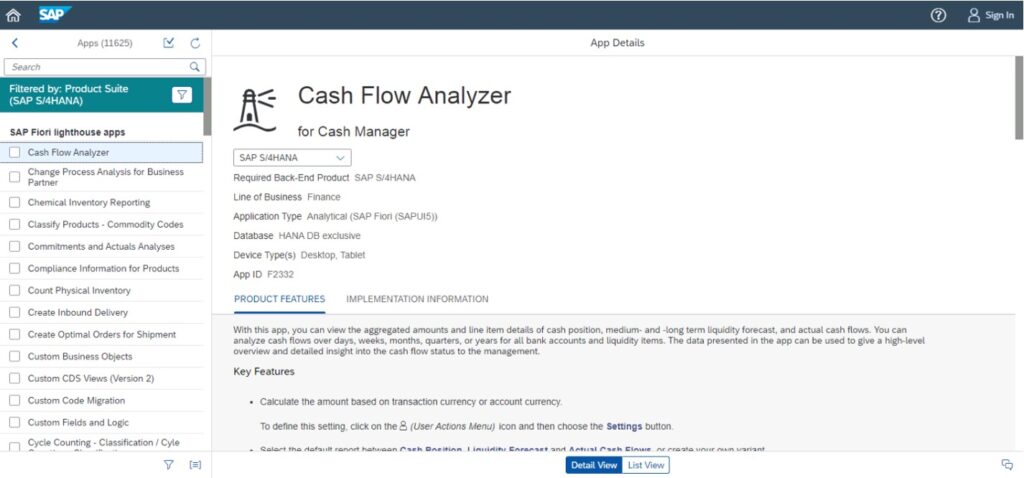
Task: Click the select-all icon beside Apps count
Action: 169,43
